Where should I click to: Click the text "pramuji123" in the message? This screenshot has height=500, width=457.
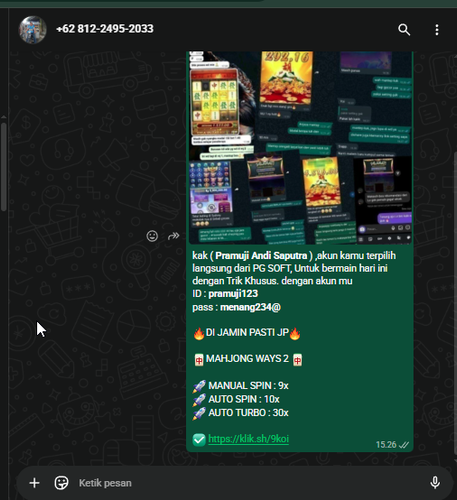click(x=233, y=294)
